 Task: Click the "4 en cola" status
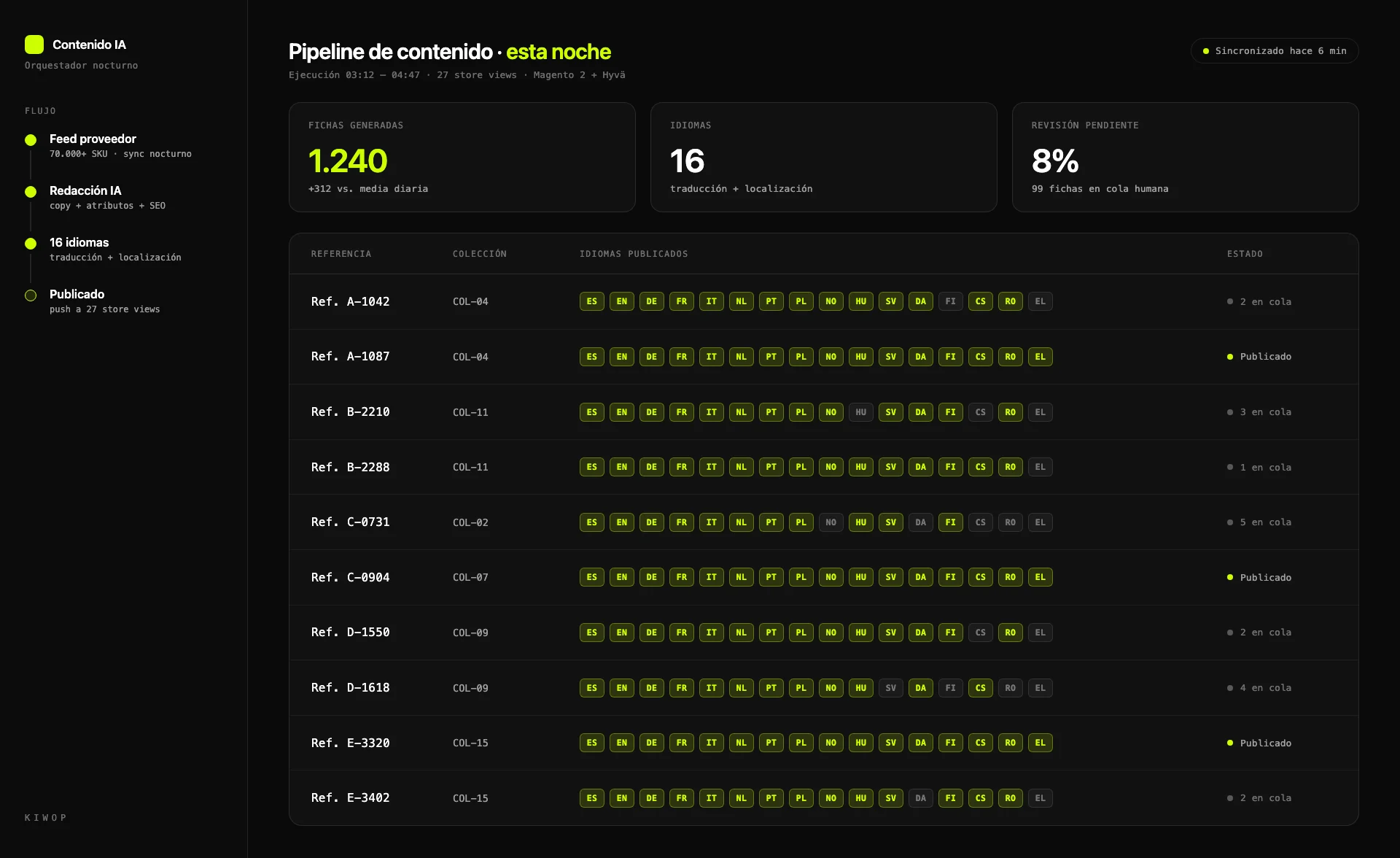(x=1259, y=688)
